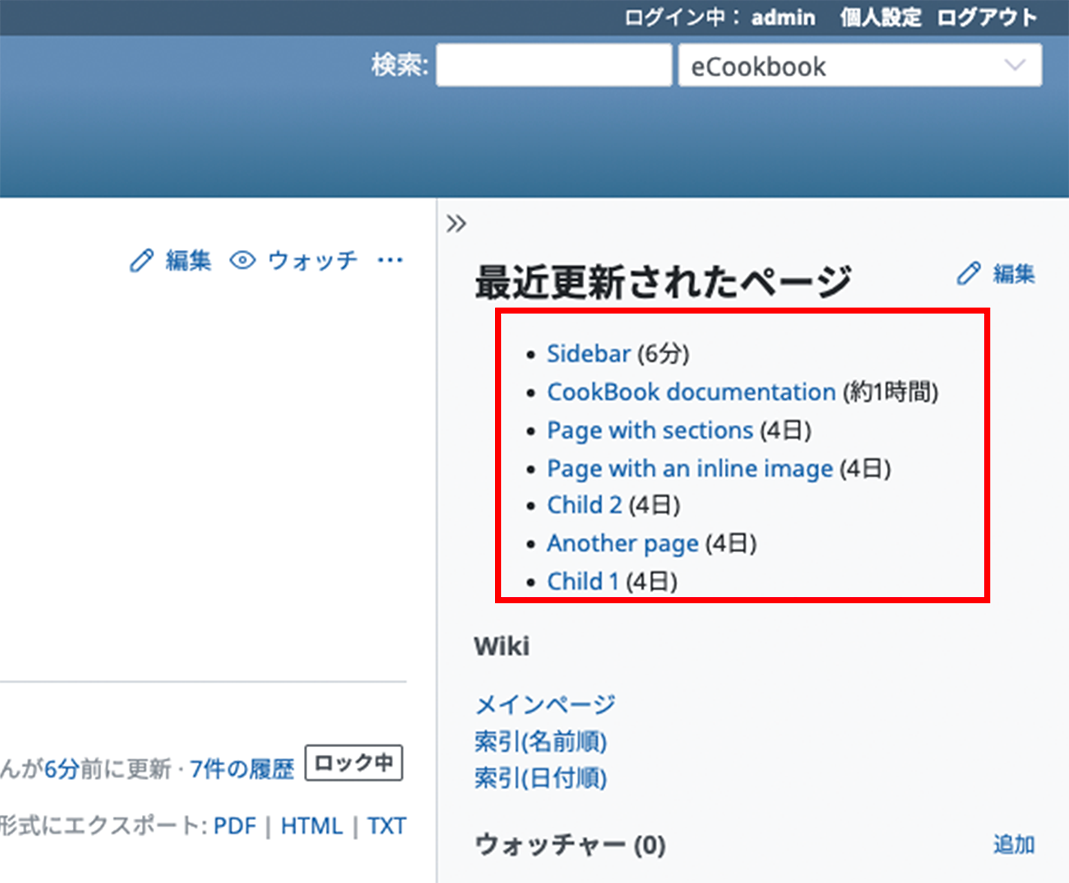Screen dimensions: 1069x883
Task: Open Page with sections link
Action: point(649,430)
